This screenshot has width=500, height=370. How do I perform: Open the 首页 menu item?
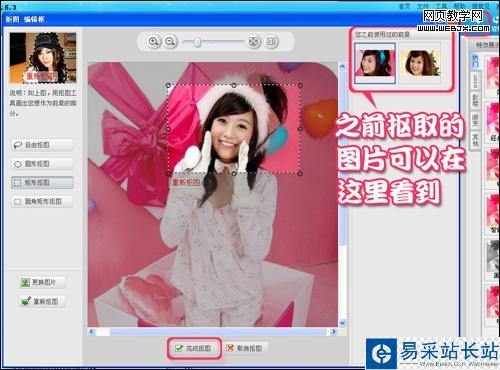click(405, 6)
